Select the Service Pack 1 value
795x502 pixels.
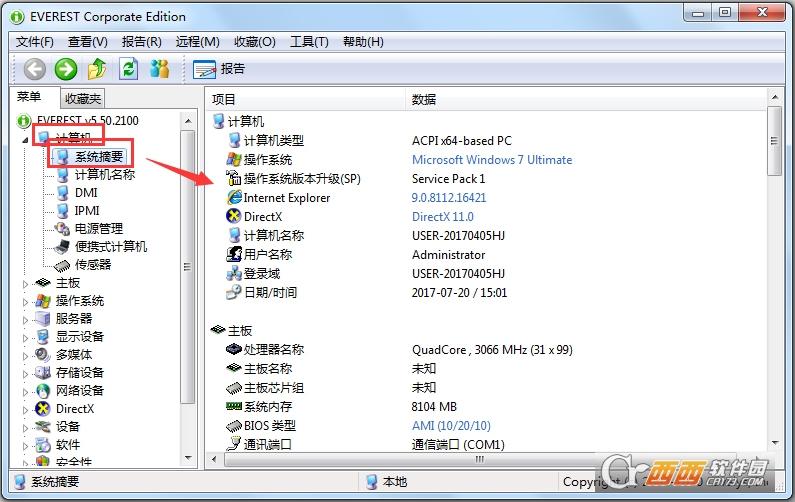tap(448, 178)
